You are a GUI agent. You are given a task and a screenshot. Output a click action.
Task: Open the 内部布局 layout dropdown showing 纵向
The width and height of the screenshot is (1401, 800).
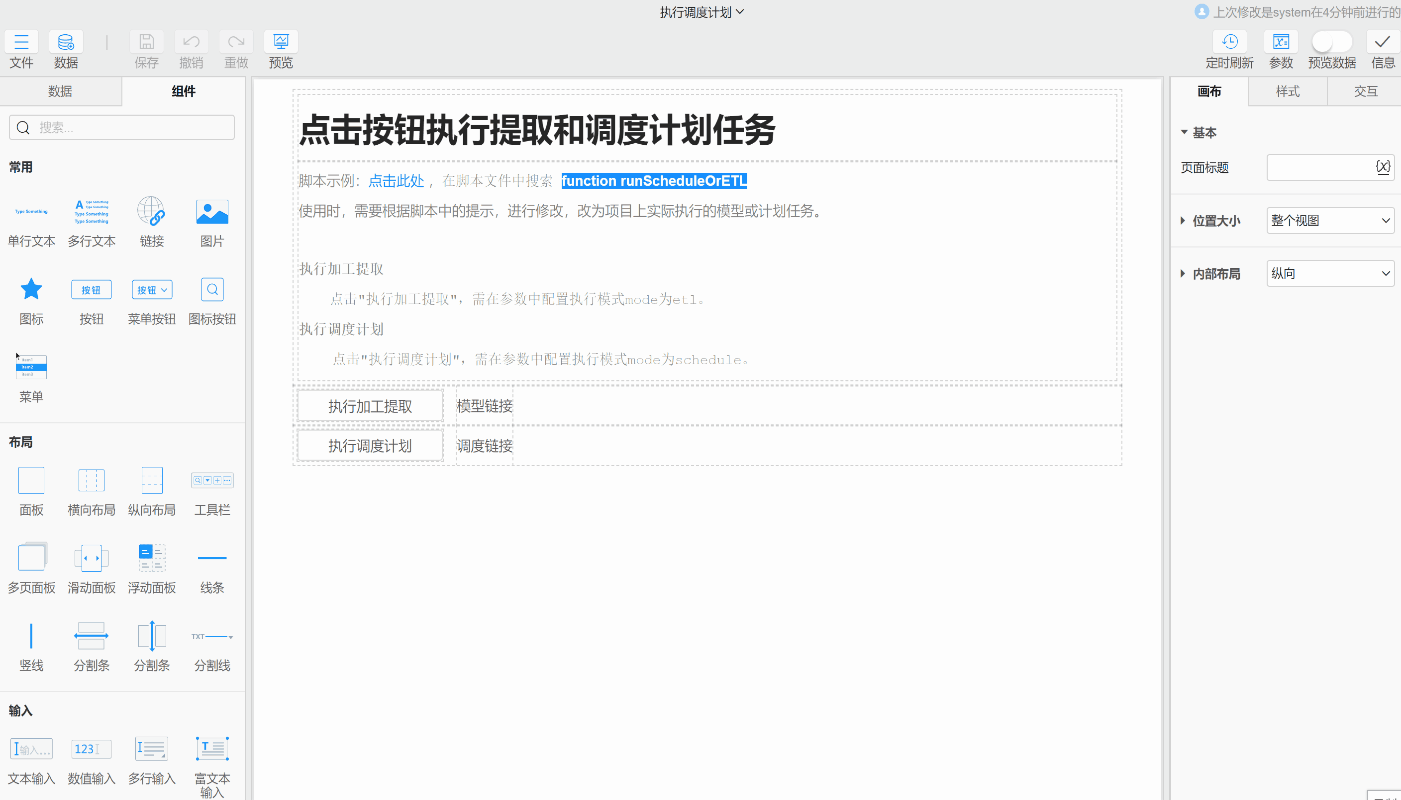[x=1330, y=272]
